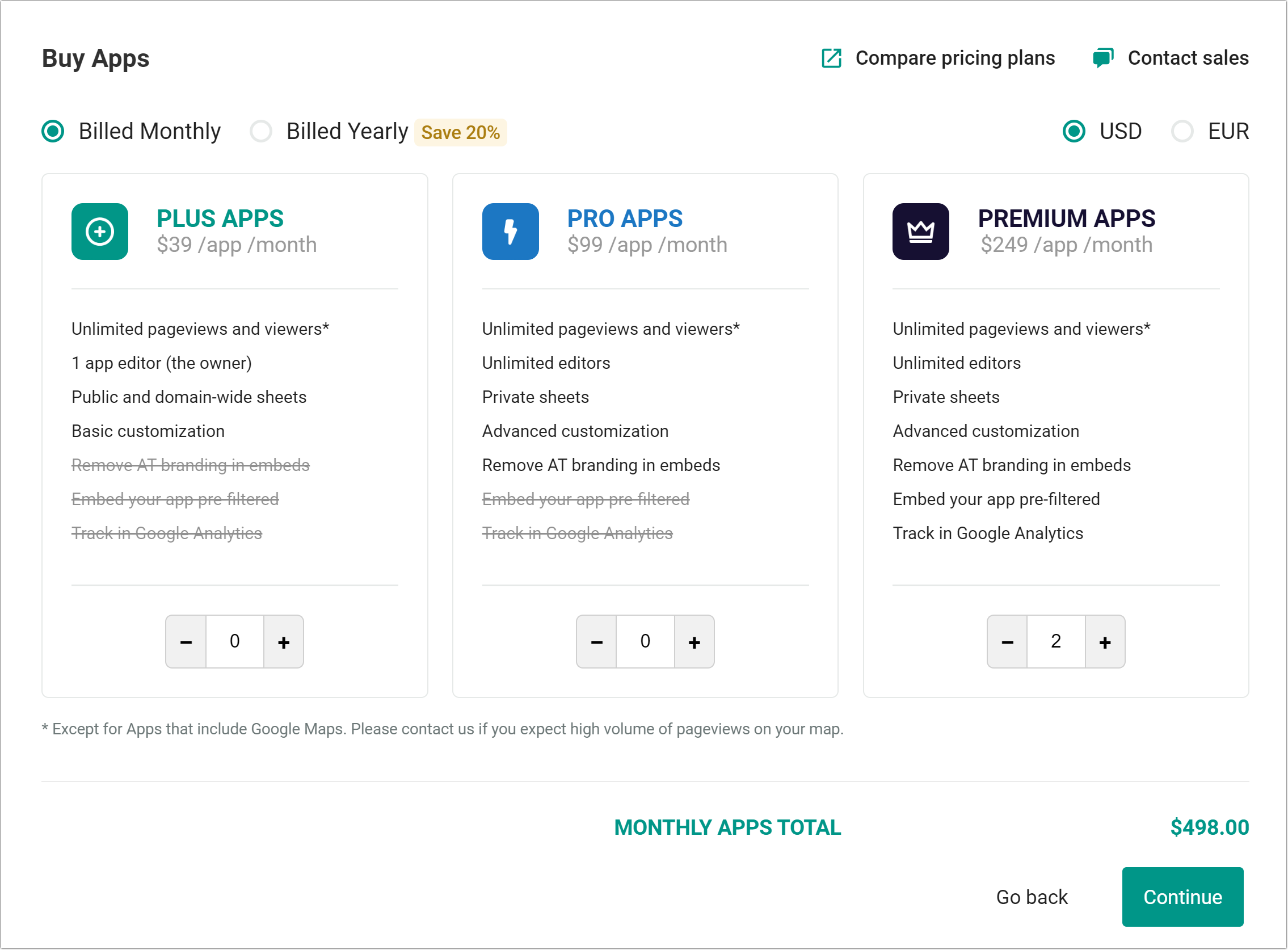Click the Continue button
This screenshot has height=950, width=1288.
point(1184,897)
